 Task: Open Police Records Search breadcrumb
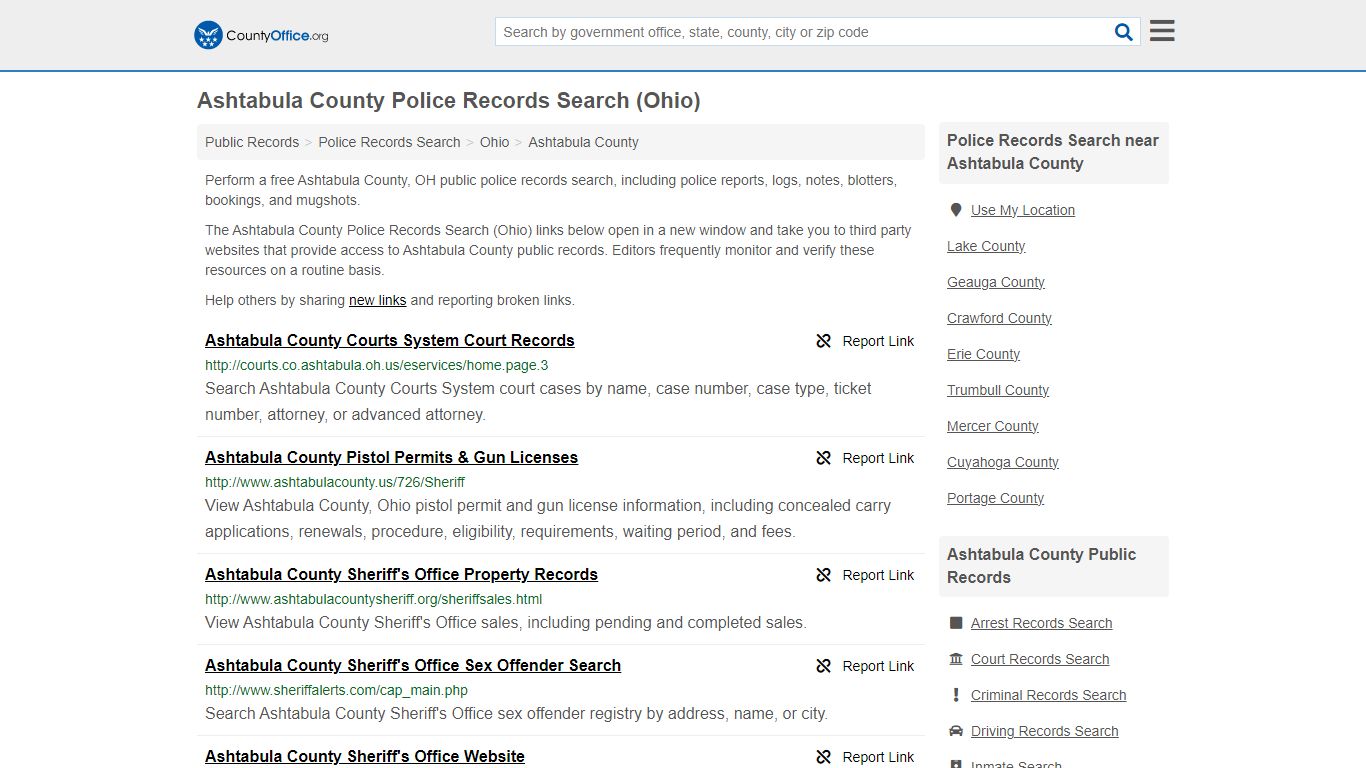click(389, 142)
